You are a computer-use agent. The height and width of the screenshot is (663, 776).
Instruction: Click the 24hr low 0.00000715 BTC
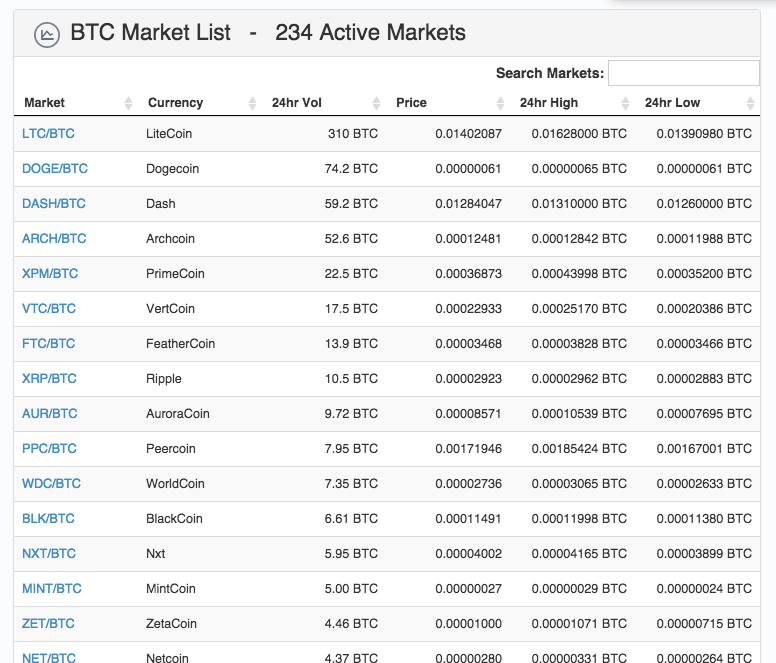[704, 623]
